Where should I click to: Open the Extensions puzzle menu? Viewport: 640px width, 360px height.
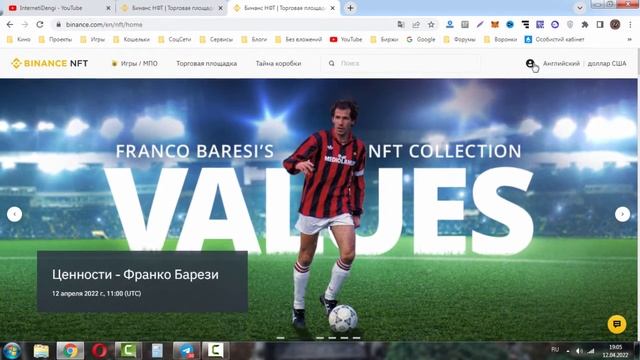tap(585, 24)
